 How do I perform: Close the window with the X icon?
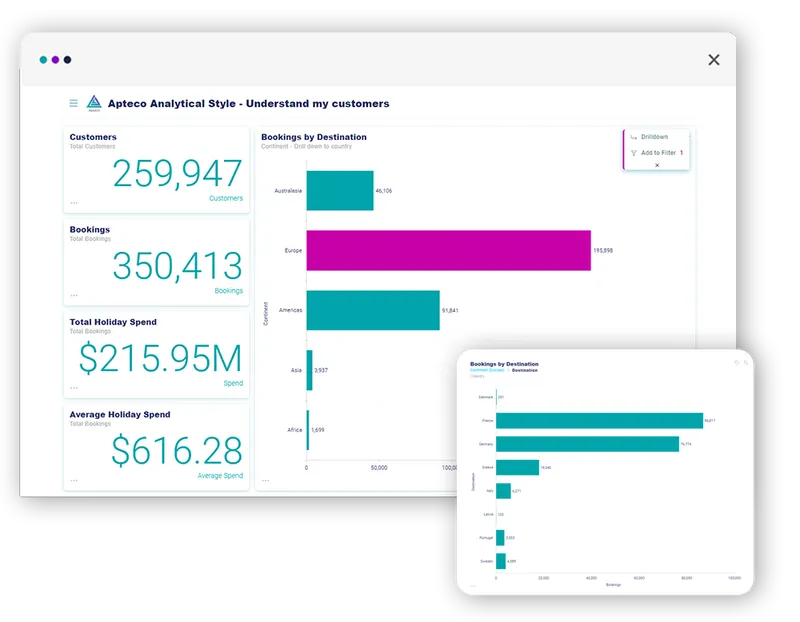click(x=714, y=60)
